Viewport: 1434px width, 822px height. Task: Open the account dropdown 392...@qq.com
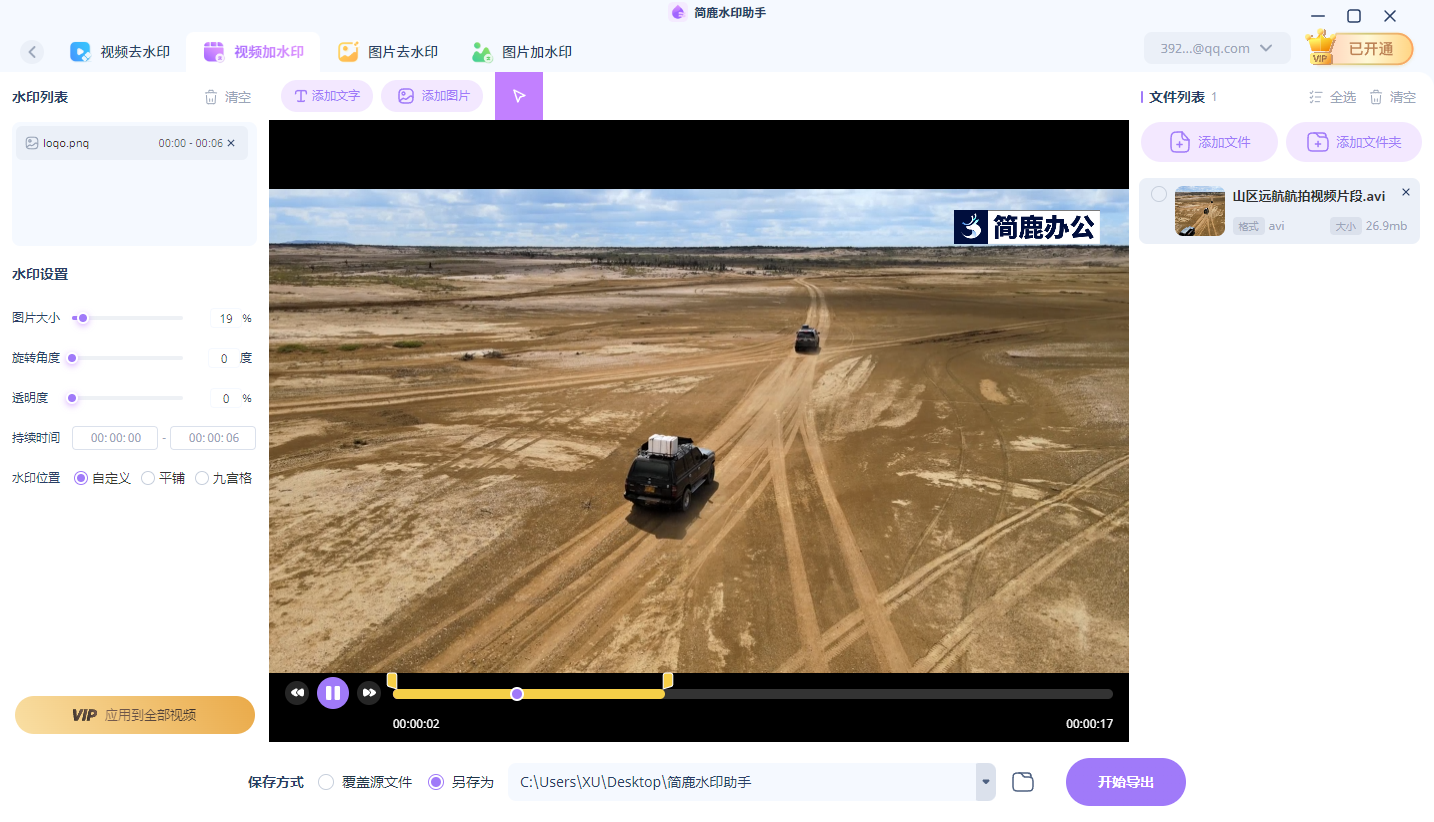tap(1216, 49)
